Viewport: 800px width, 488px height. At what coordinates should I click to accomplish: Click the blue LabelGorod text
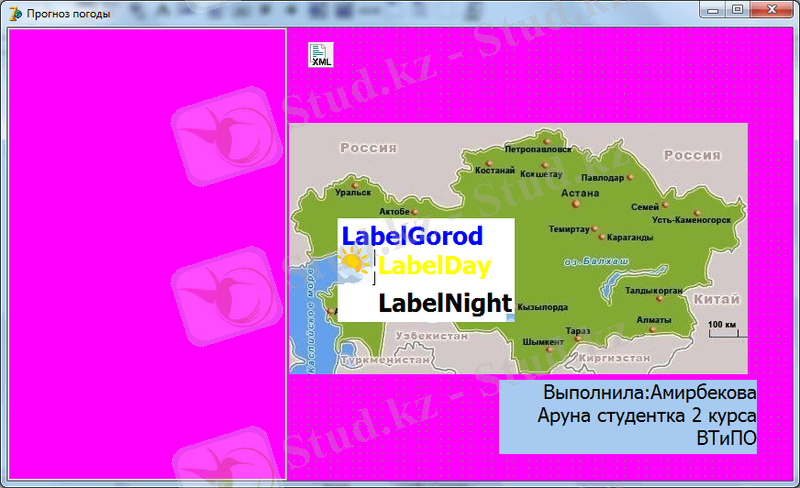click(x=412, y=236)
